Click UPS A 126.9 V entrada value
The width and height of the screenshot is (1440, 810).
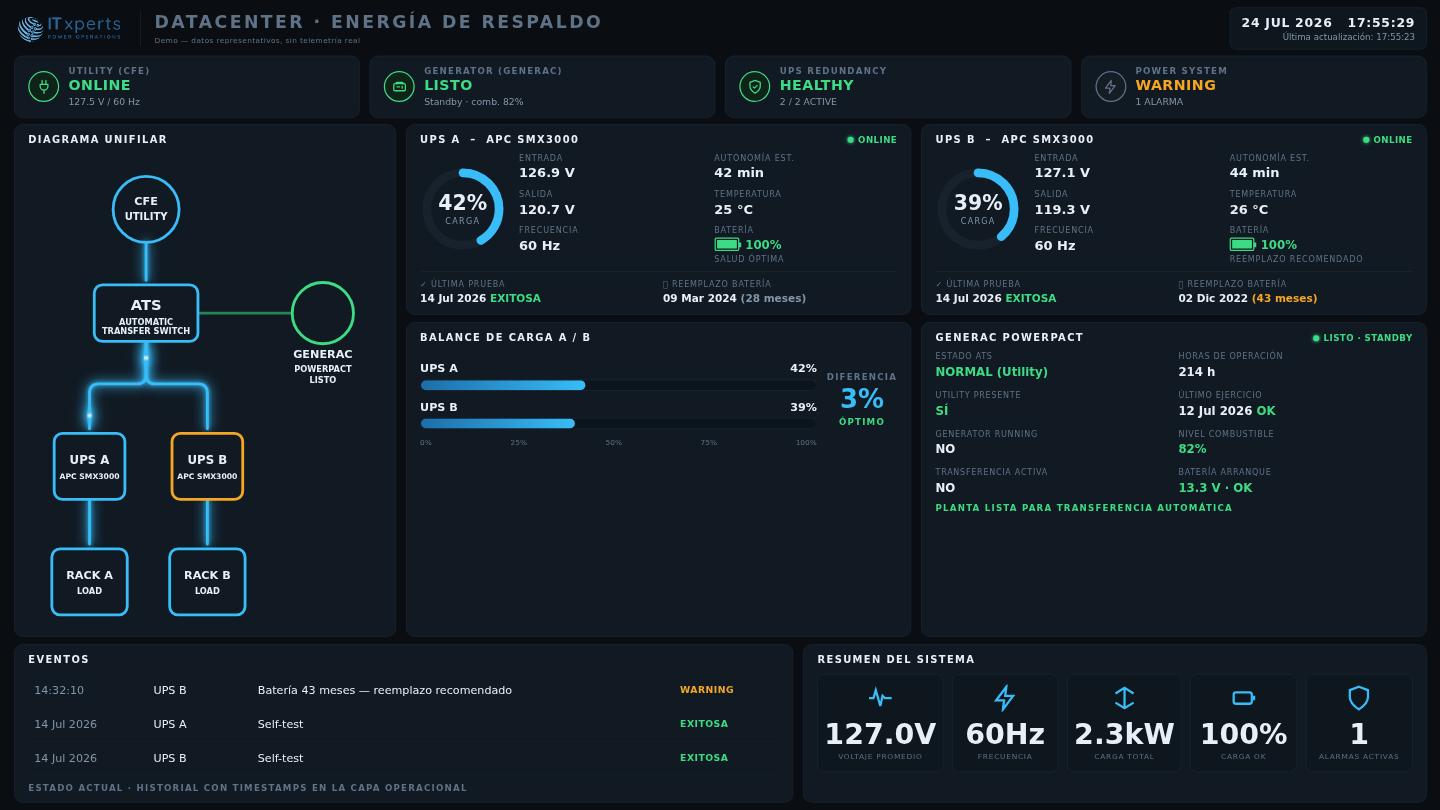coord(547,173)
